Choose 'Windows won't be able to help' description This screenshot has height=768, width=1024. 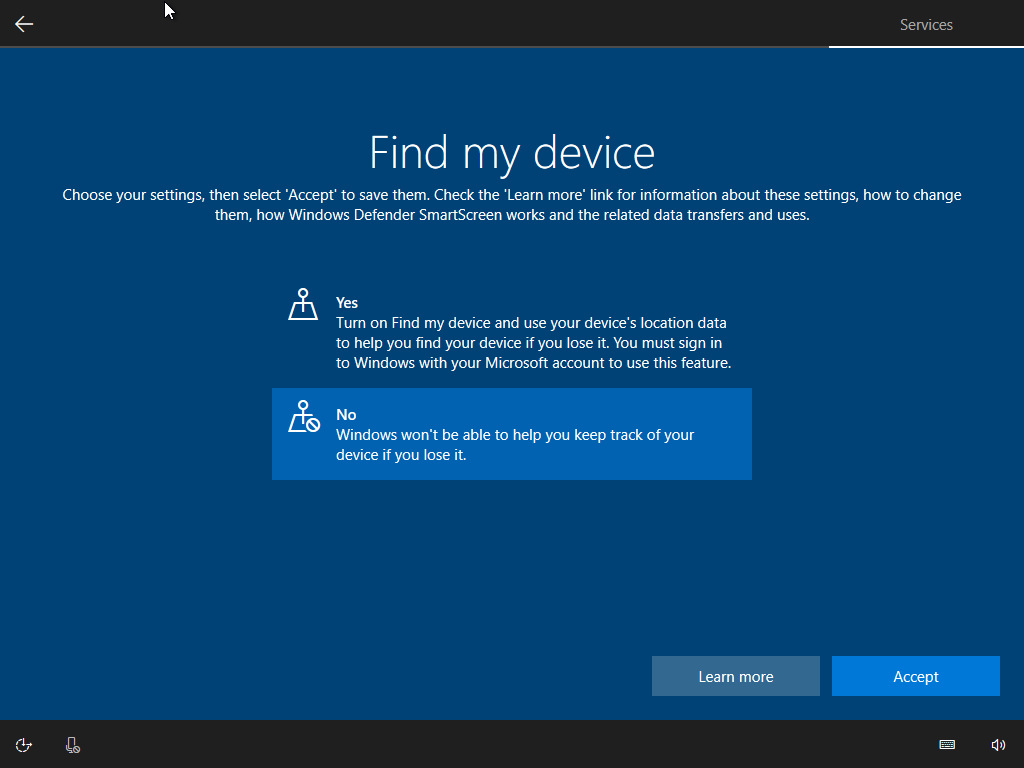[x=514, y=445]
